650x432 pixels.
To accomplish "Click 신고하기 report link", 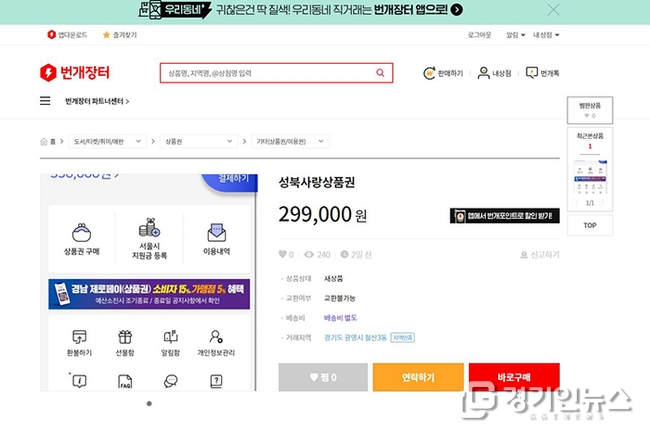I will (x=540, y=255).
